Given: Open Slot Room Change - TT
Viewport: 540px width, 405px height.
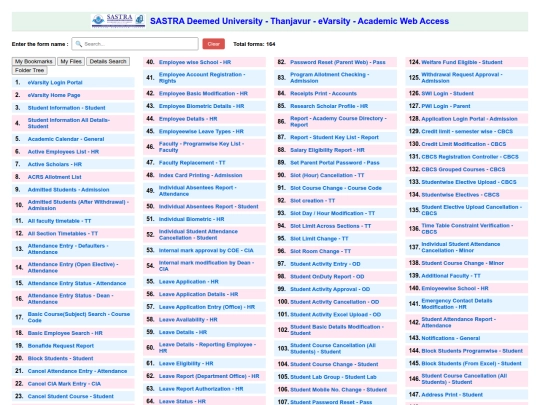Looking at the screenshot, I should tap(320, 251).
